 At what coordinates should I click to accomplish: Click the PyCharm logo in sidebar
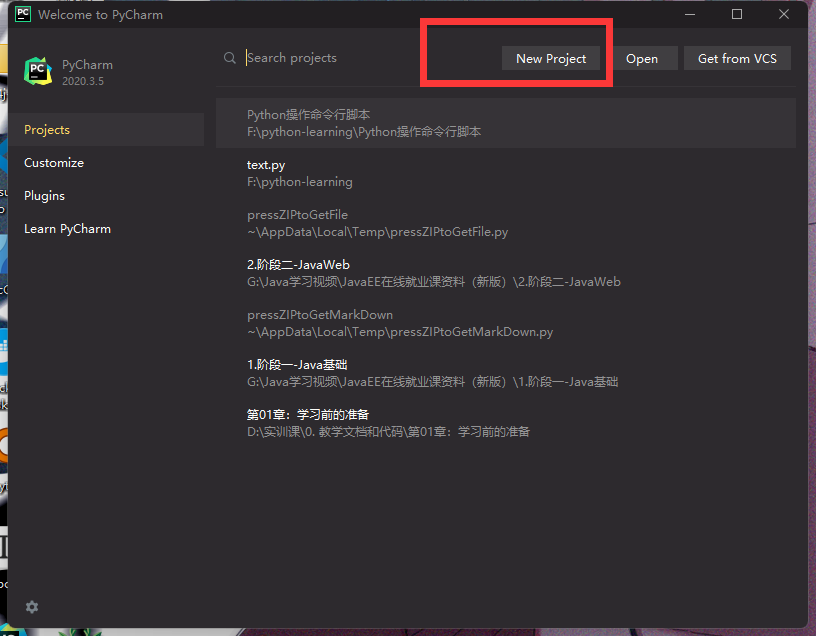point(38,71)
